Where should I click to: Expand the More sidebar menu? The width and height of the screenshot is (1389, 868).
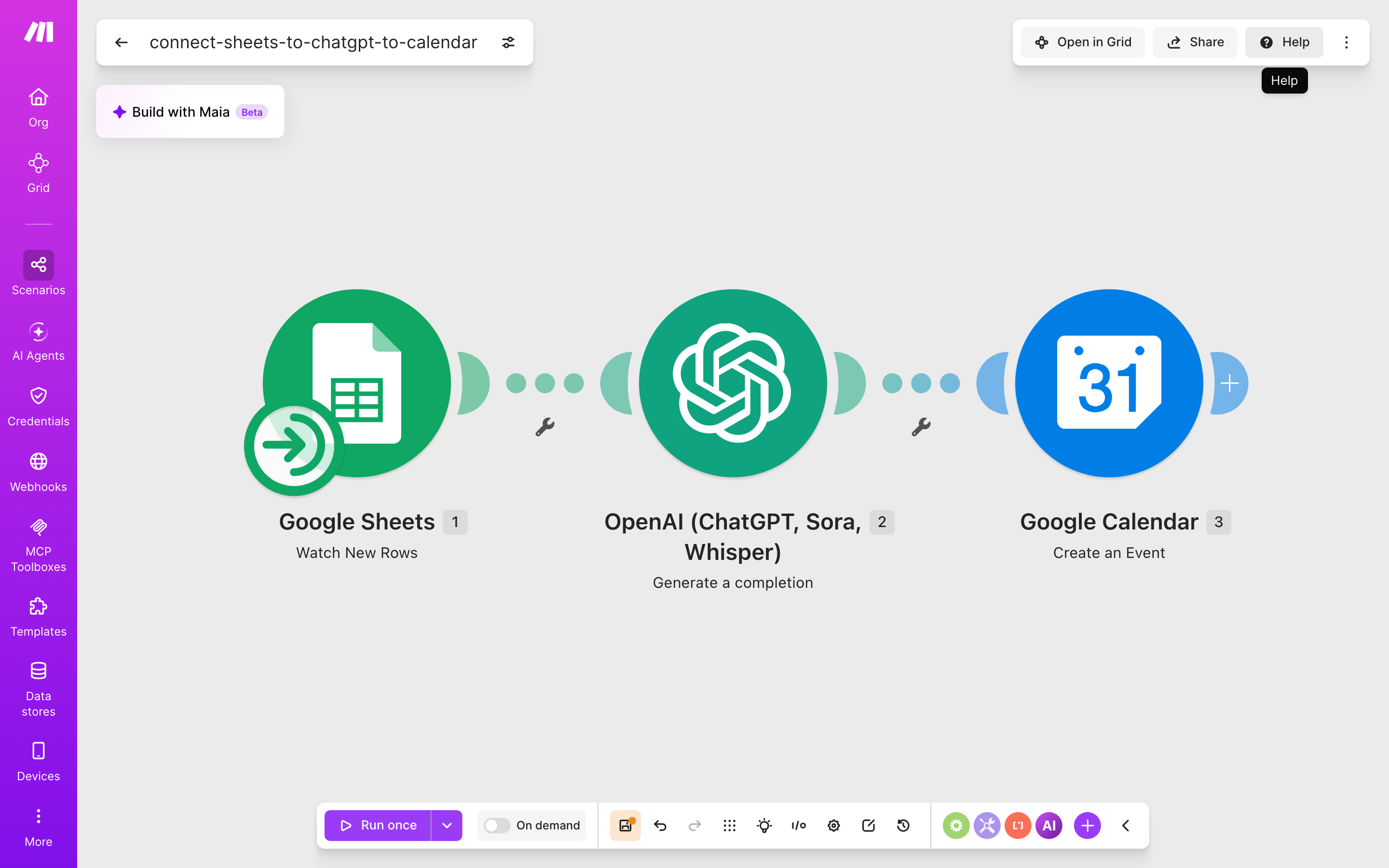39,827
